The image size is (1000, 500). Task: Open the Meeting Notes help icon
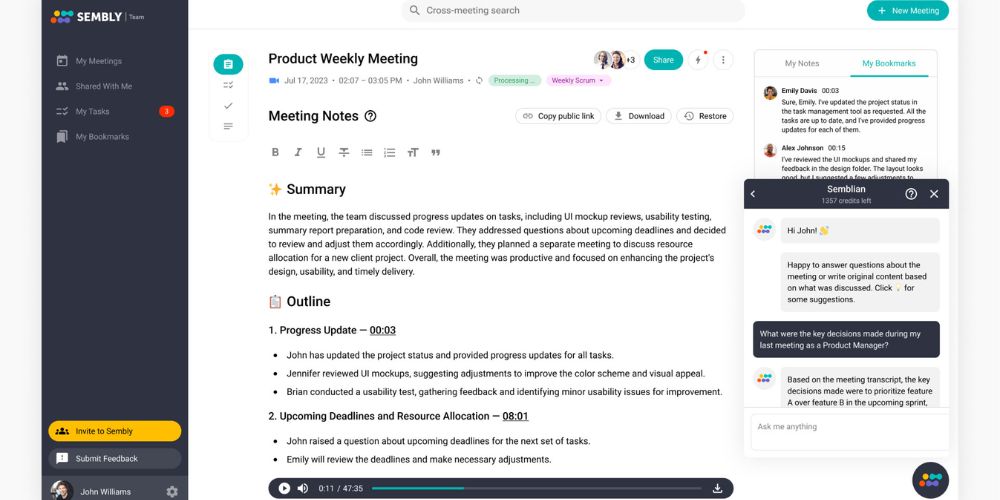point(371,116)
